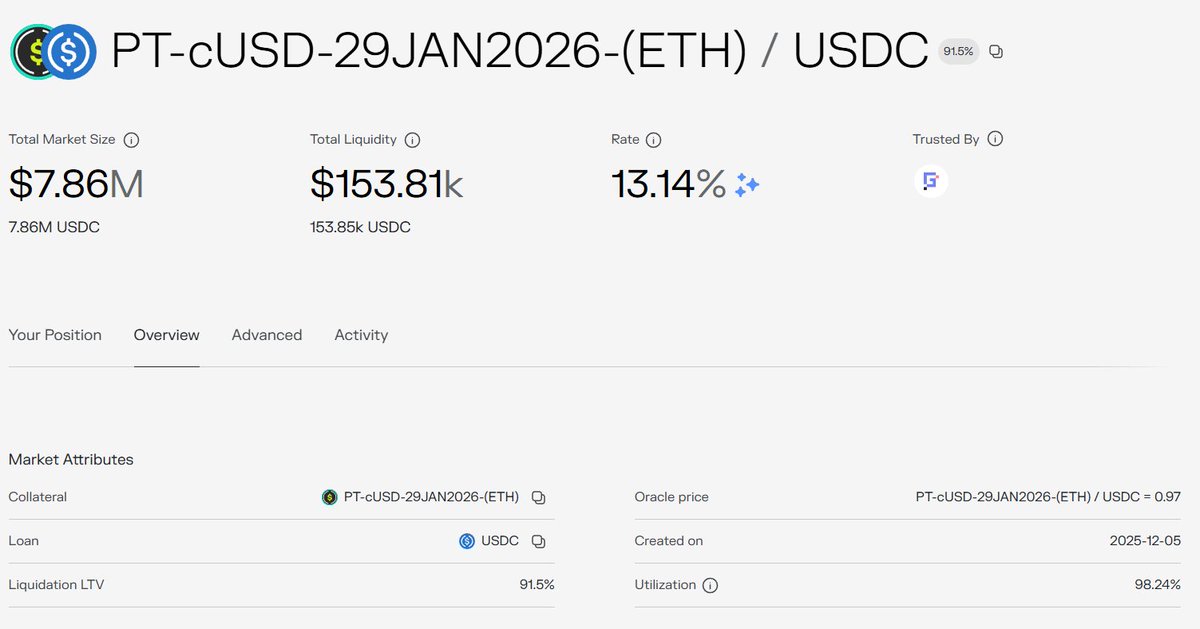Click the Trusted By curator logo
Image resolution: width=1200 pixels, height=629 pixels.
[931, 181]
